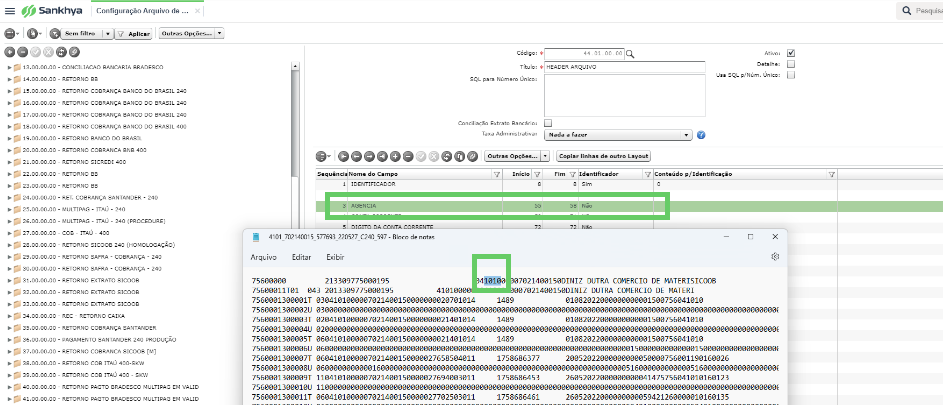
Task: Open the Sankhya hamburger main menu
Action: click(9, 11)
